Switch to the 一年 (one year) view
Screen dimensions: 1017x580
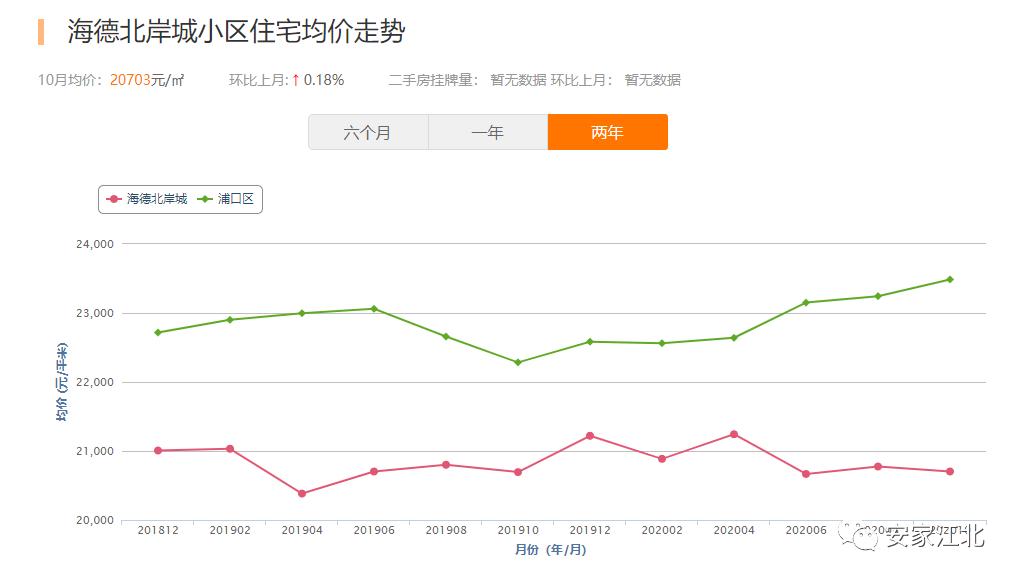(x=487, y=131)
